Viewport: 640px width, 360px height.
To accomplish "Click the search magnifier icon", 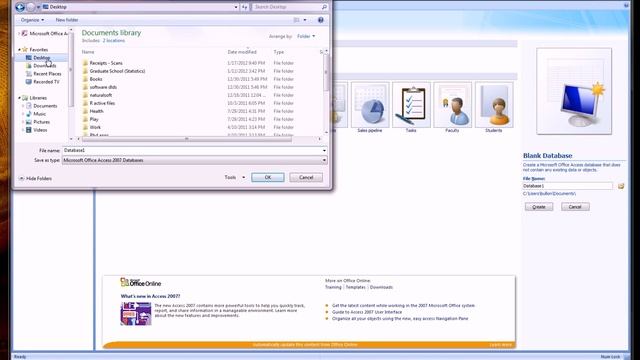I will pos(324,7).
